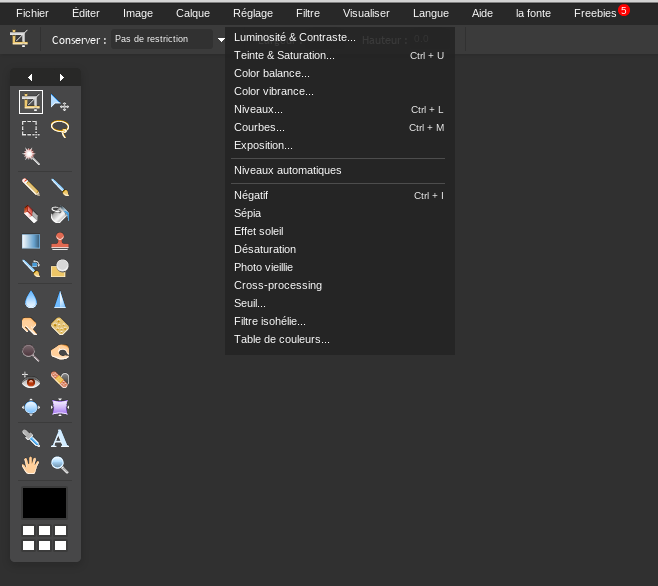Select the Blur water-drop tool

[x=31, y=300]
